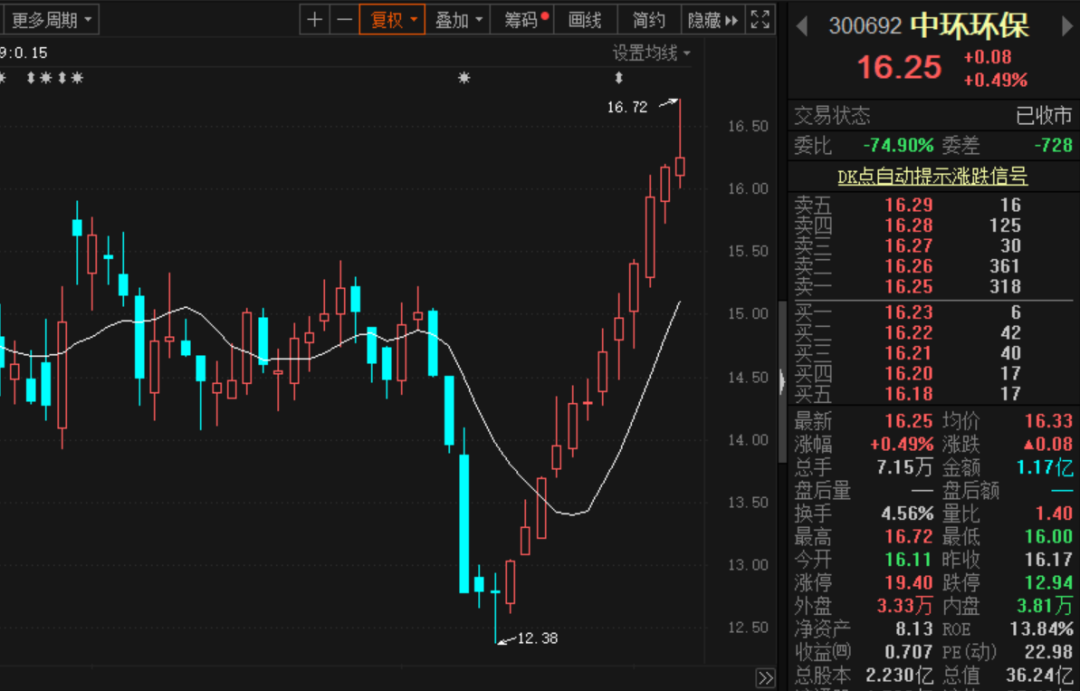Go to next stock with right arrow
1080x691 pixels.
click(1066, 27)
